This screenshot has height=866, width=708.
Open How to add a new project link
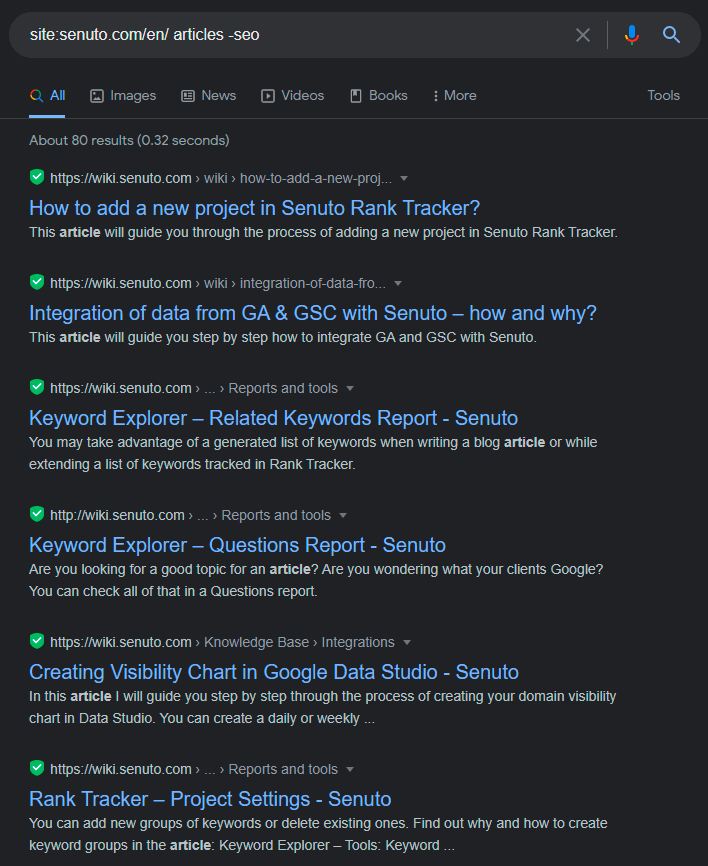[x=255, y=208]
